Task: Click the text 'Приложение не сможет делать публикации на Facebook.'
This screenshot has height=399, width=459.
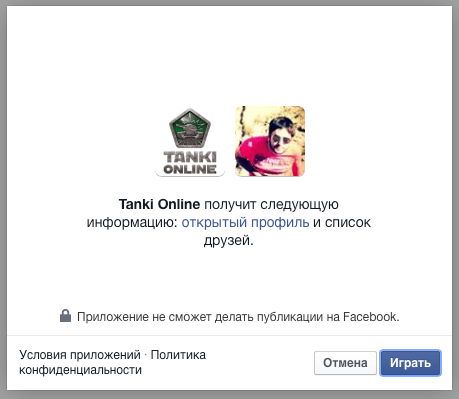Action: [x=238, y=317]
